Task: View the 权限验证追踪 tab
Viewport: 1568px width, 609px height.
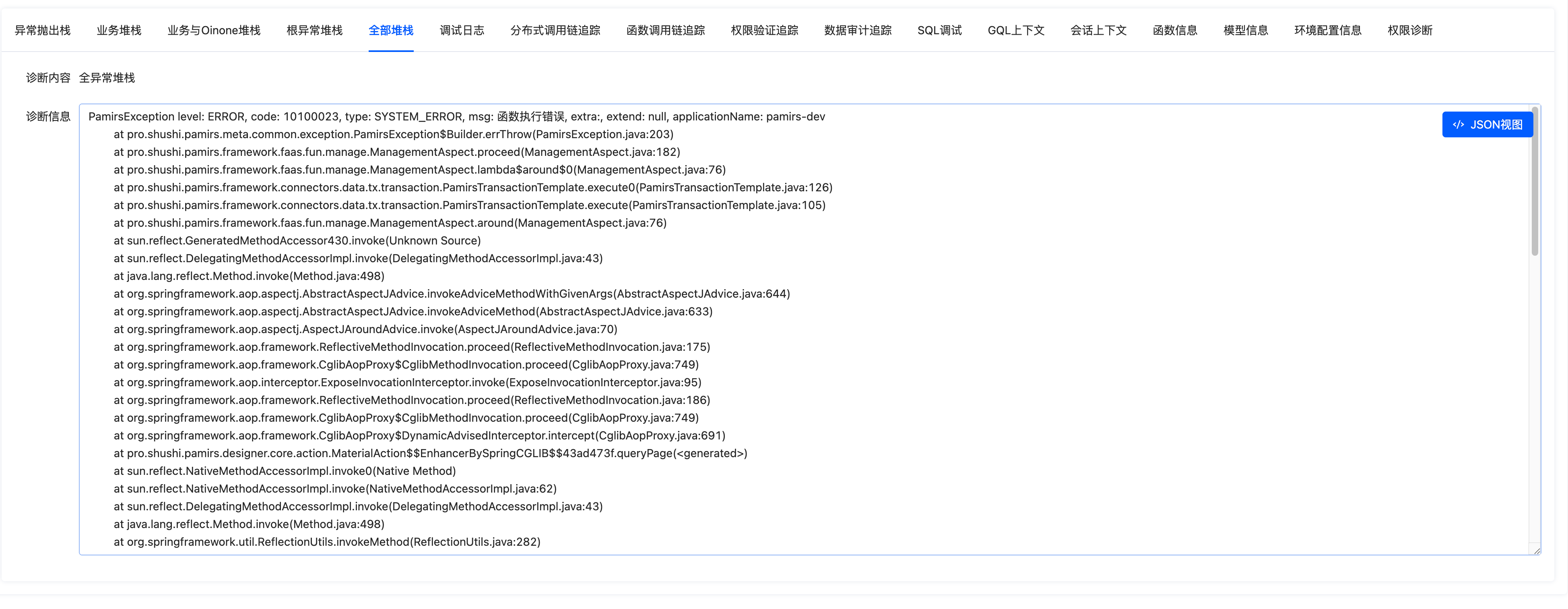Action: click(x=764, y=31)
